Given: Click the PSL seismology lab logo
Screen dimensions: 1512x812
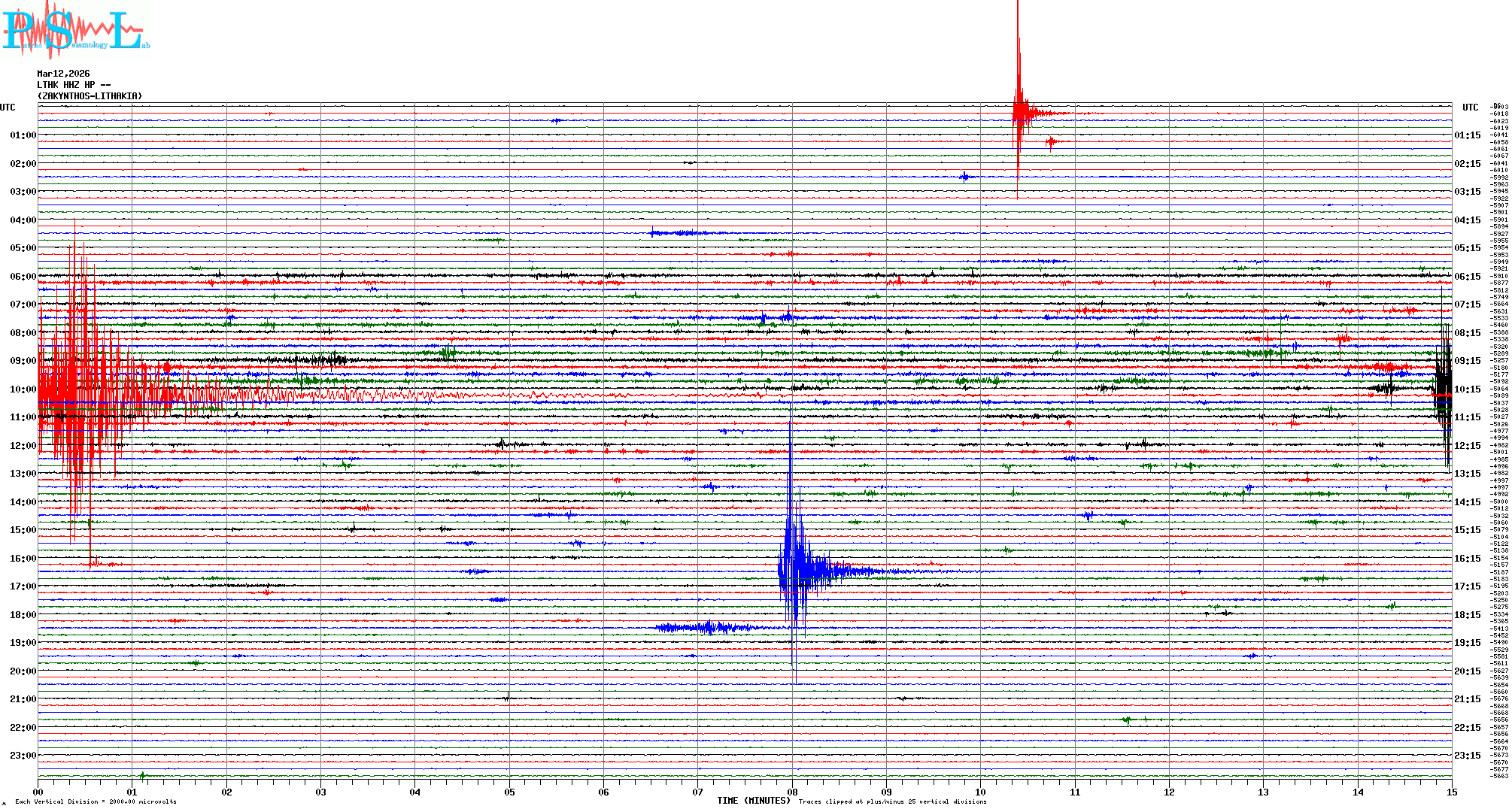Looking at the screenshot, I should (x=75, y=30).
